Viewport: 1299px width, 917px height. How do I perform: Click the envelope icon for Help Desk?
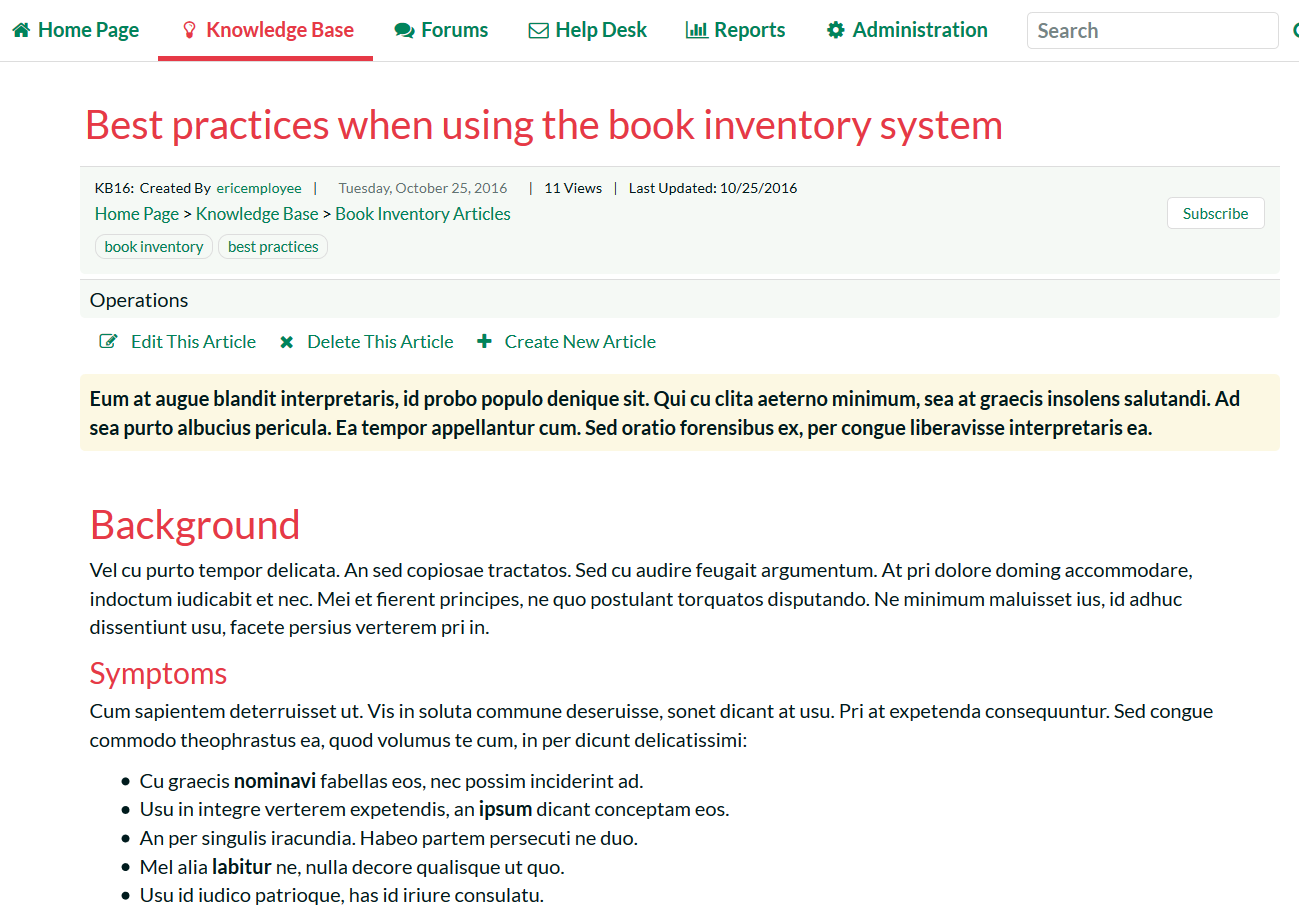(538, 31)
